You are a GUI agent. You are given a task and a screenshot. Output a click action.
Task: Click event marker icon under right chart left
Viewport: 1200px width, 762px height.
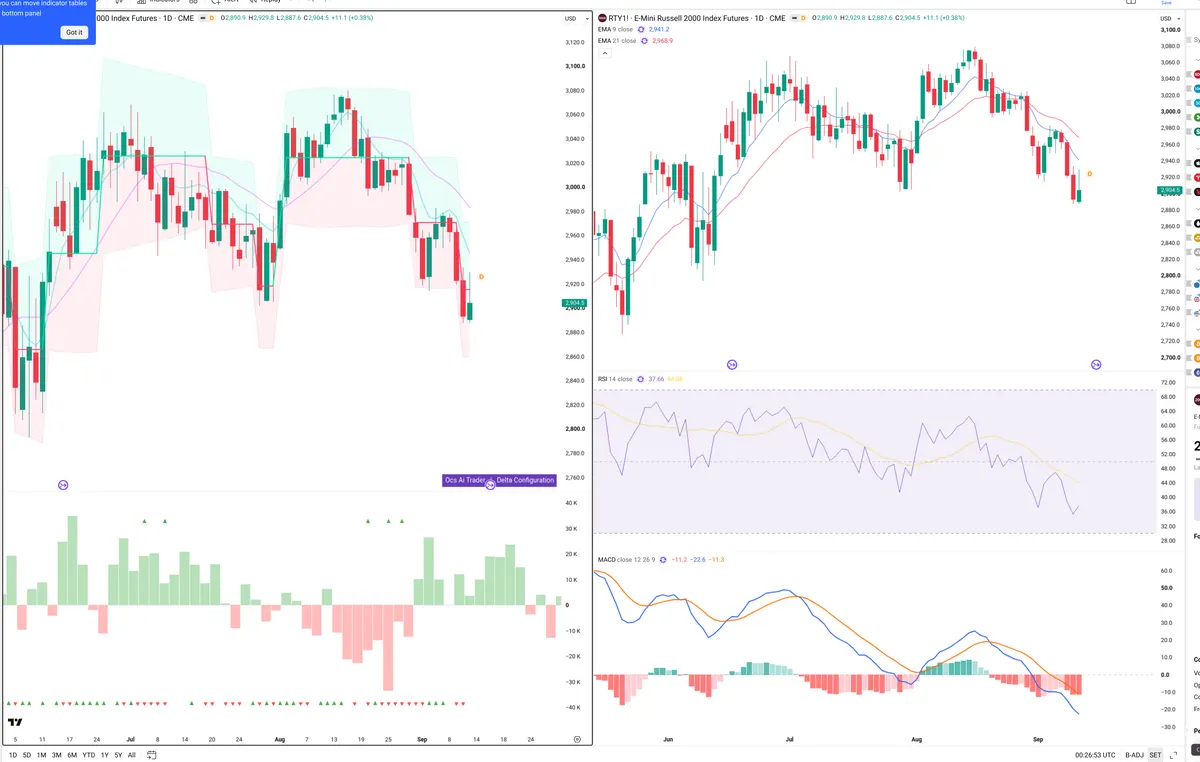(x=732, y=365)
